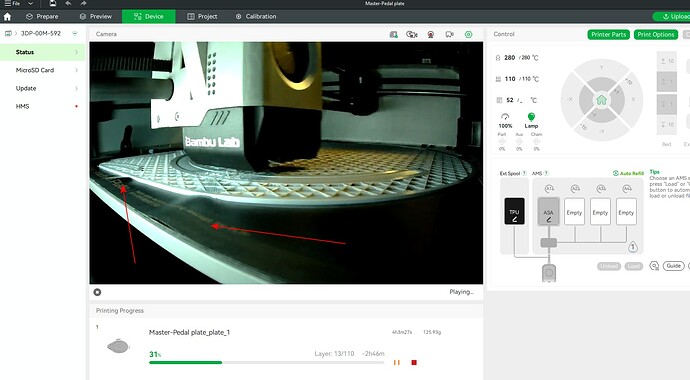The height and width of the screenshot is (380, 690).
Task: Click the Home axis button in the jog wheel
Action: [x=602, y=100]
